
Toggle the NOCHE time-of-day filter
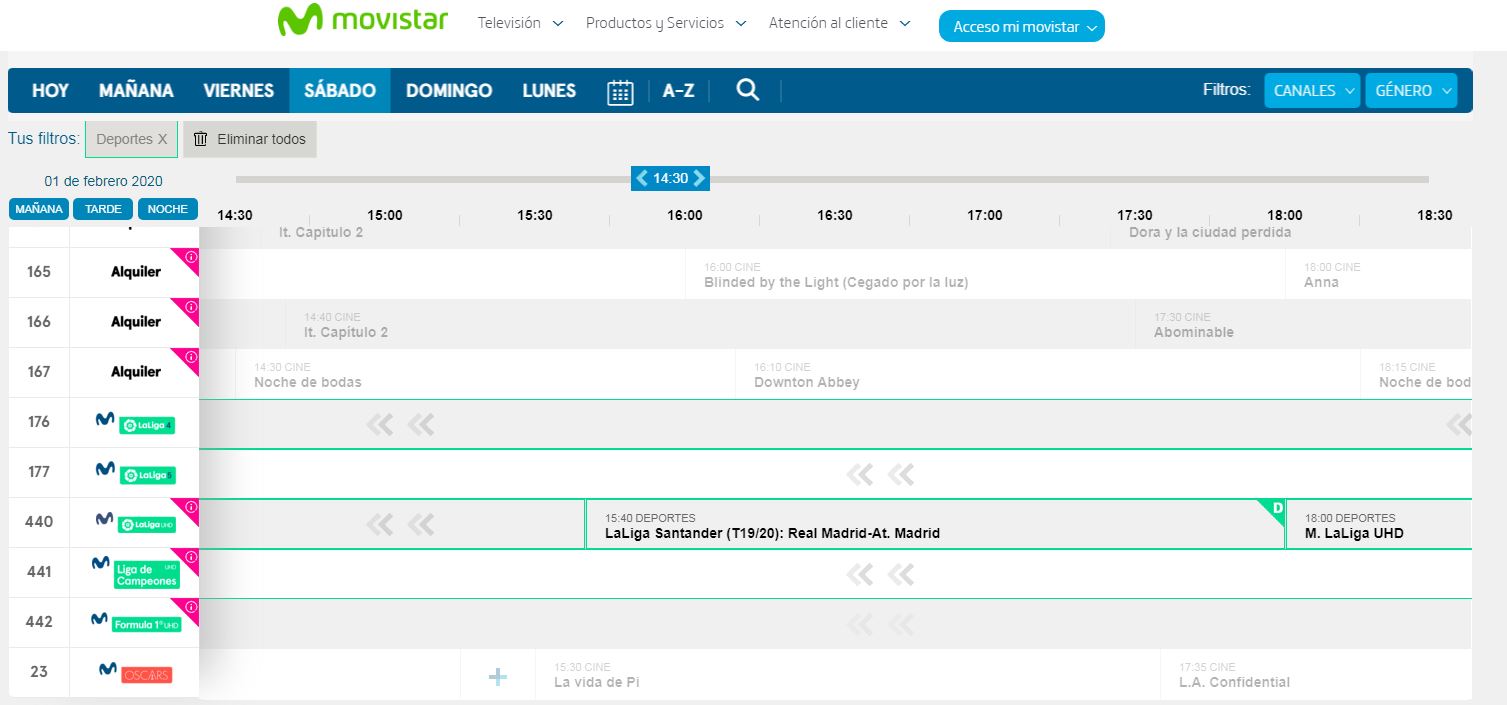click(x=167, y=209)
